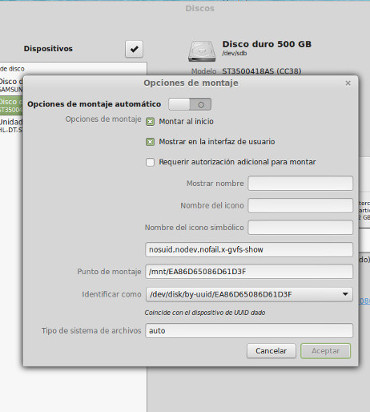Click the Aceptar button
Viewport: 370px width, 412px height.
[325, 351]
